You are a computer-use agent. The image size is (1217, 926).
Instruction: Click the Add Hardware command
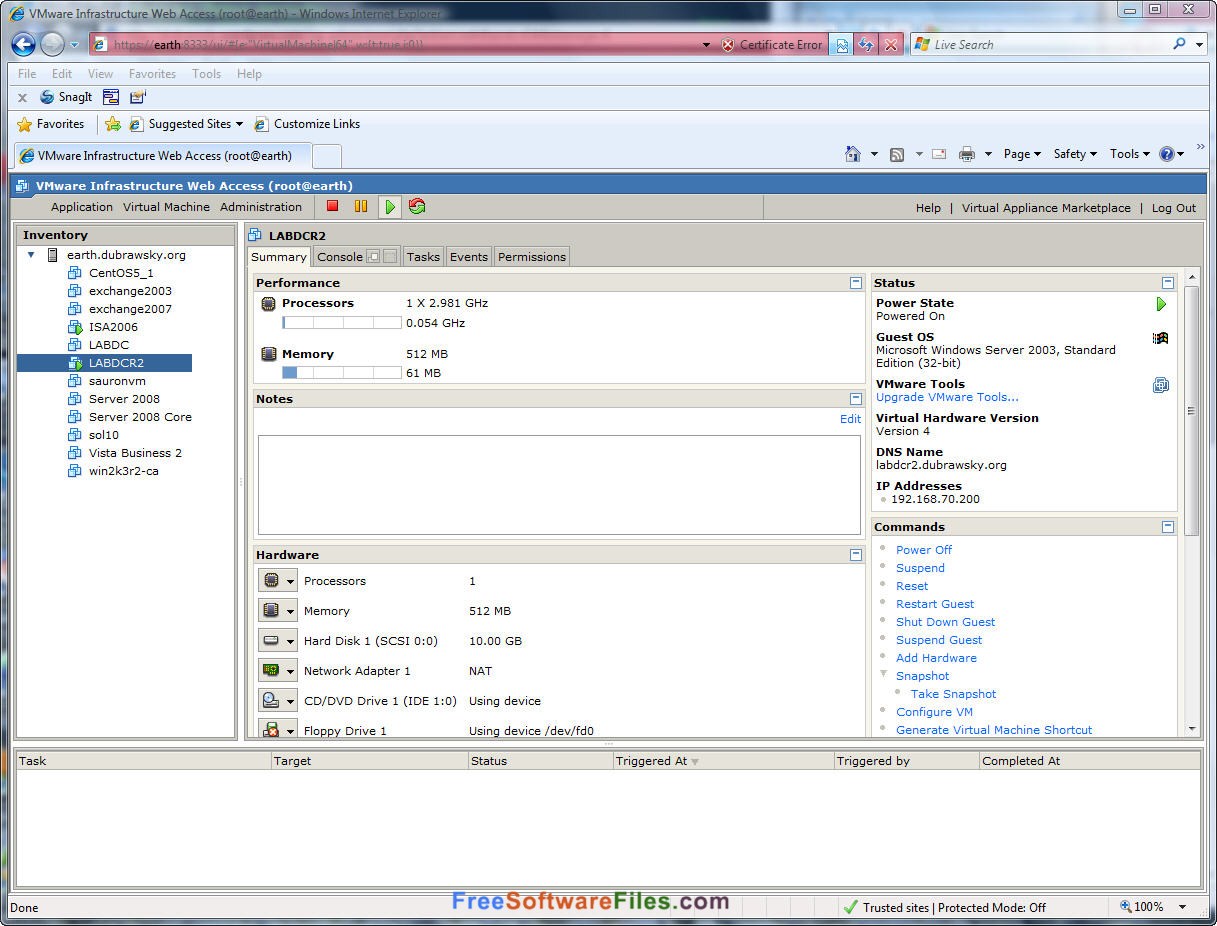pos(936,658)
